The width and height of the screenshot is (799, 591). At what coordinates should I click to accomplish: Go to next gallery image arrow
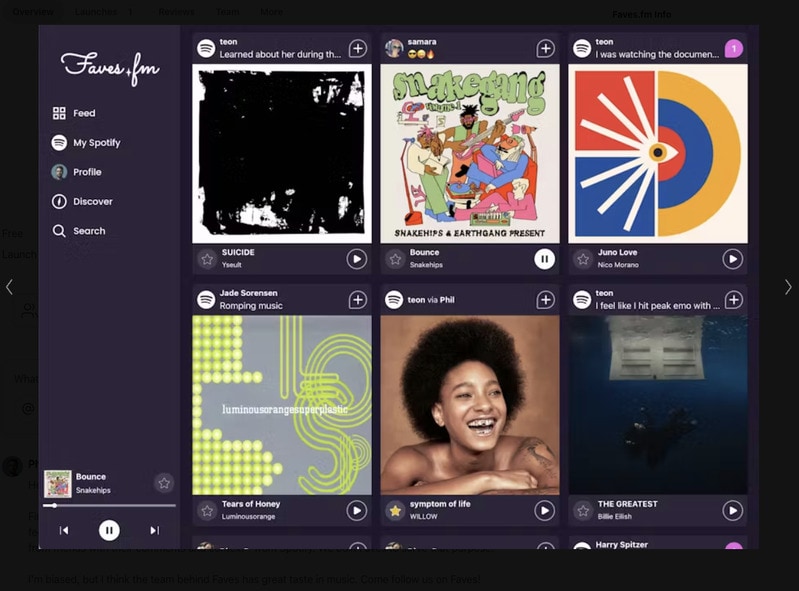pos(788,287)
